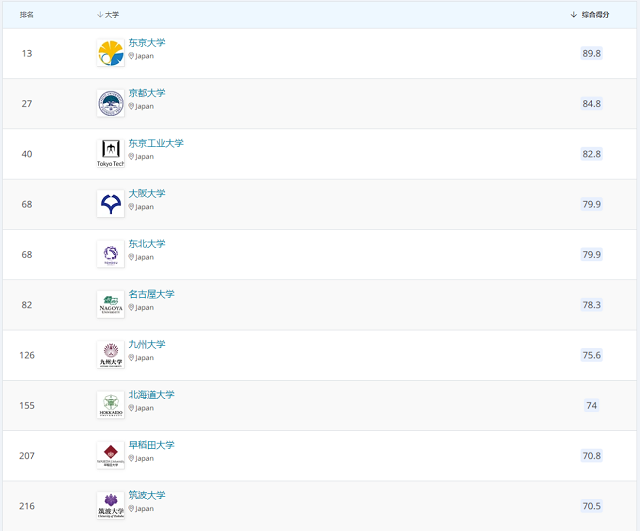The height and width of the screenshot is (531, 640).
Task: Select the Hokkaido University logo
Action: click(111, 405)
